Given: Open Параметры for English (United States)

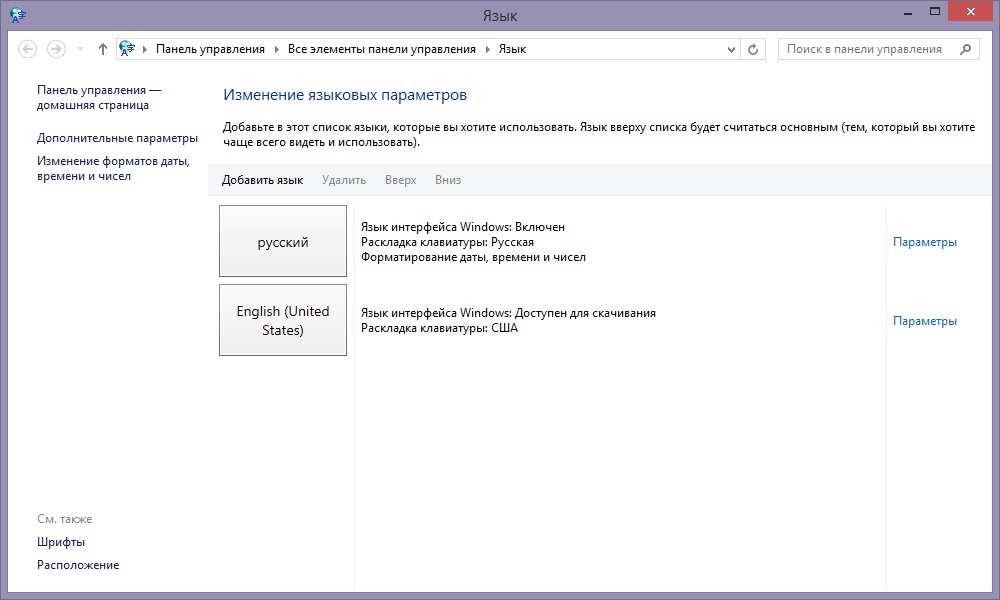Looking at the screenshot, I should coord(925,321).
